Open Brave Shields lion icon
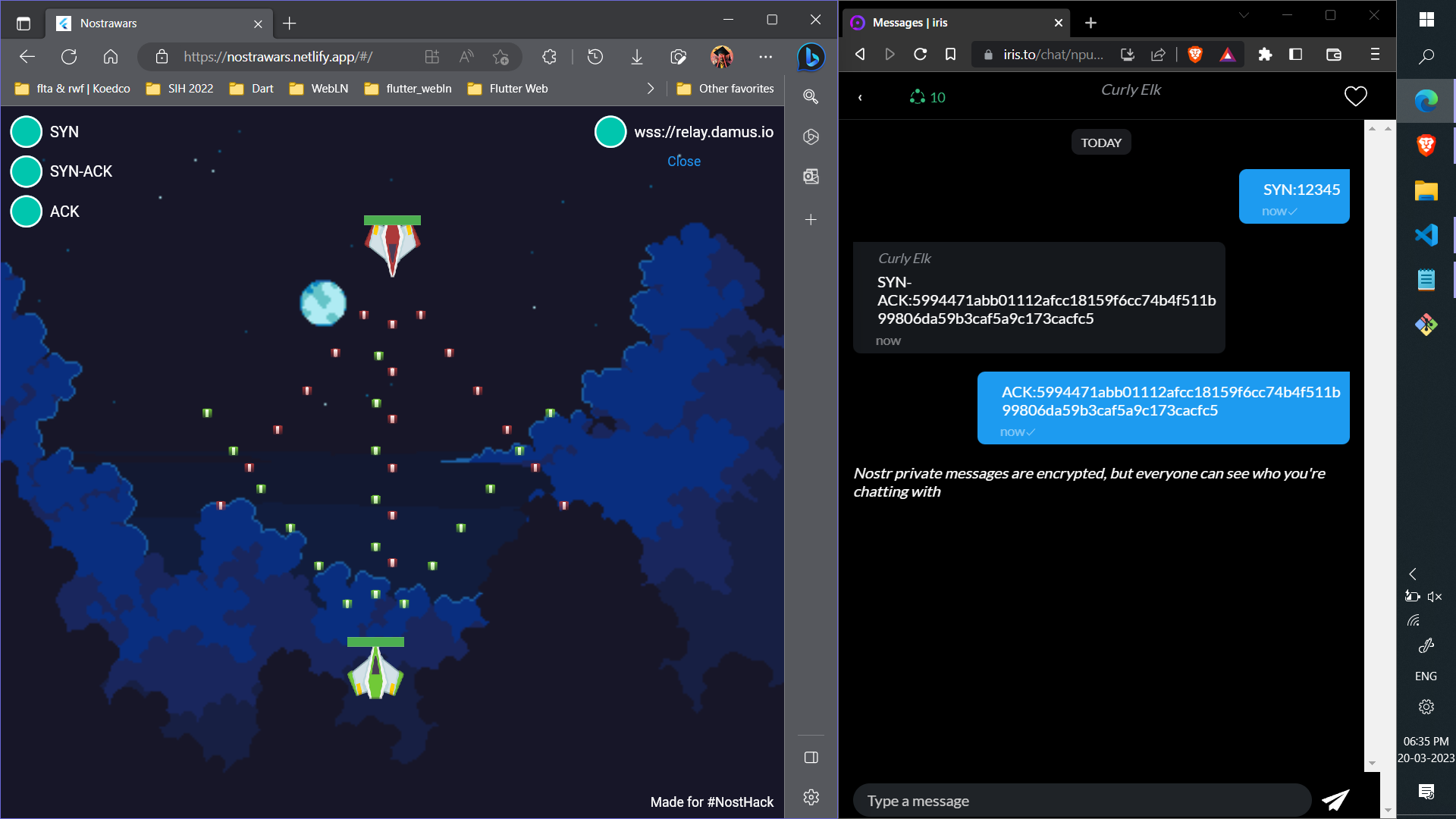 (x=1195, y=55)
